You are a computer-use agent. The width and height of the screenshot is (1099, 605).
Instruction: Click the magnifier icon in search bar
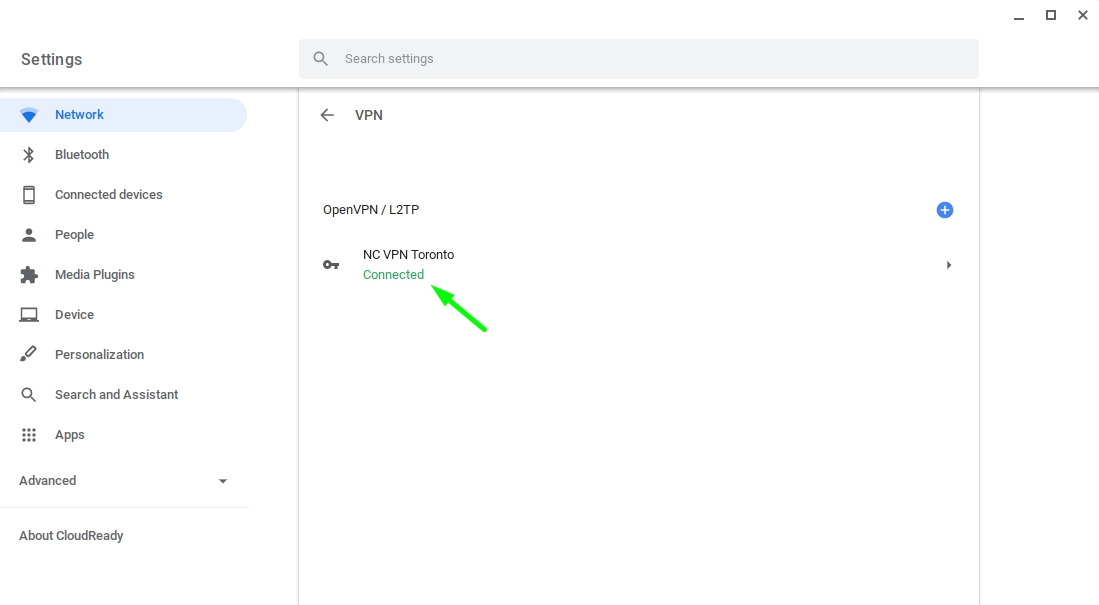coord(321,59)
